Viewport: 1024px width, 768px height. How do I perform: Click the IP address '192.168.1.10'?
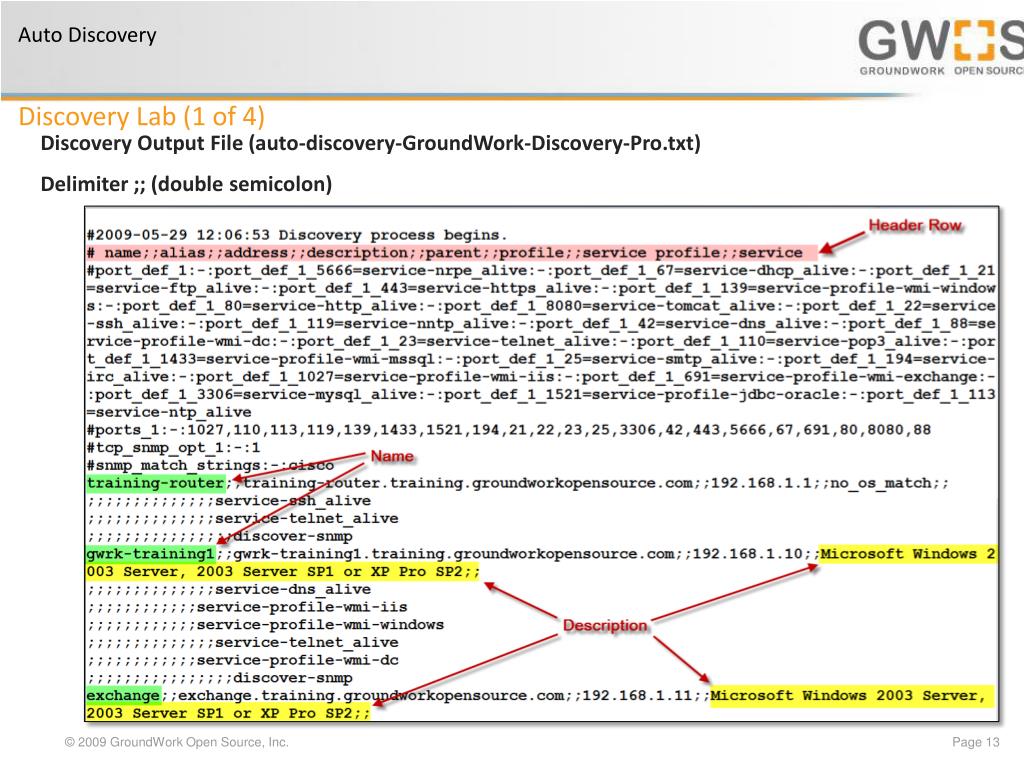tap(747, 554)
